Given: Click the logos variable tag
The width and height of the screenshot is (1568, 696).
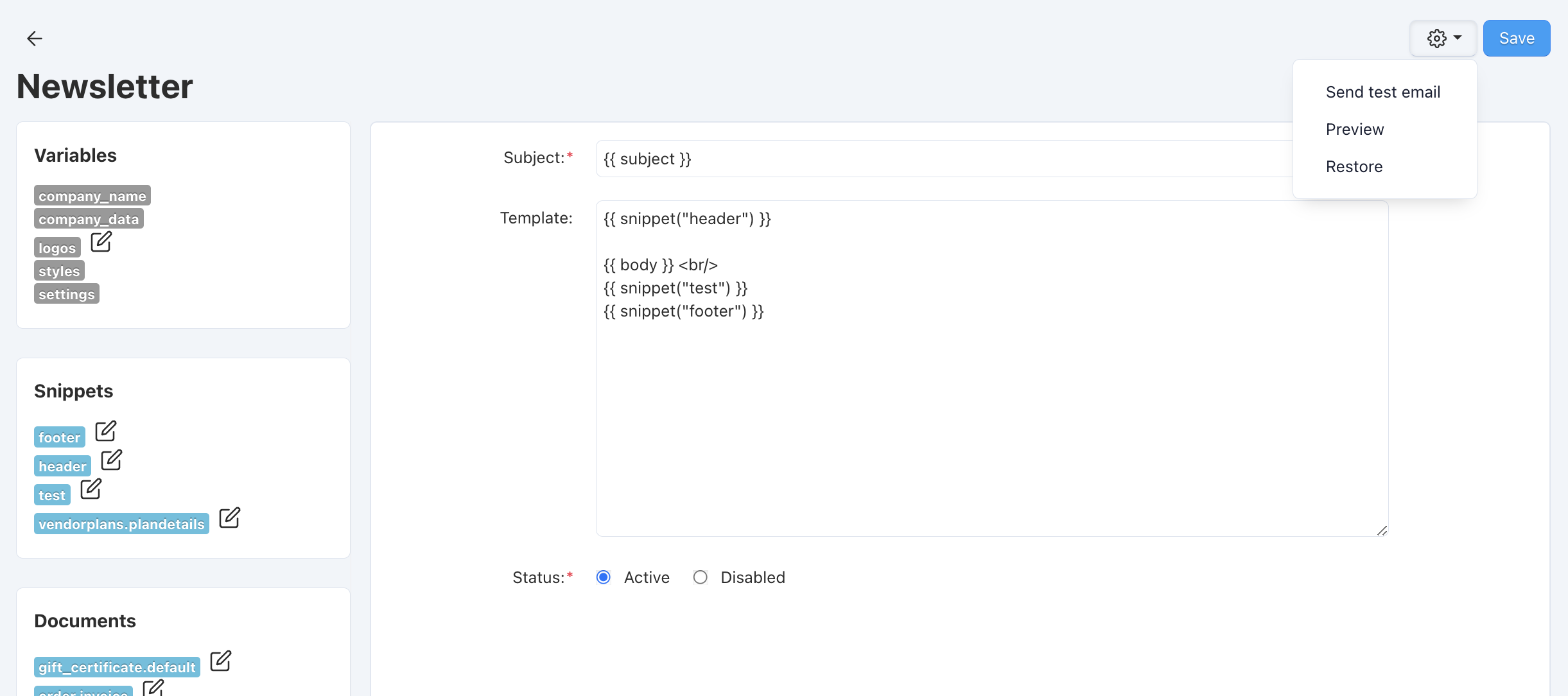Looking at the screenshot, I should click(x=57, y=248).
